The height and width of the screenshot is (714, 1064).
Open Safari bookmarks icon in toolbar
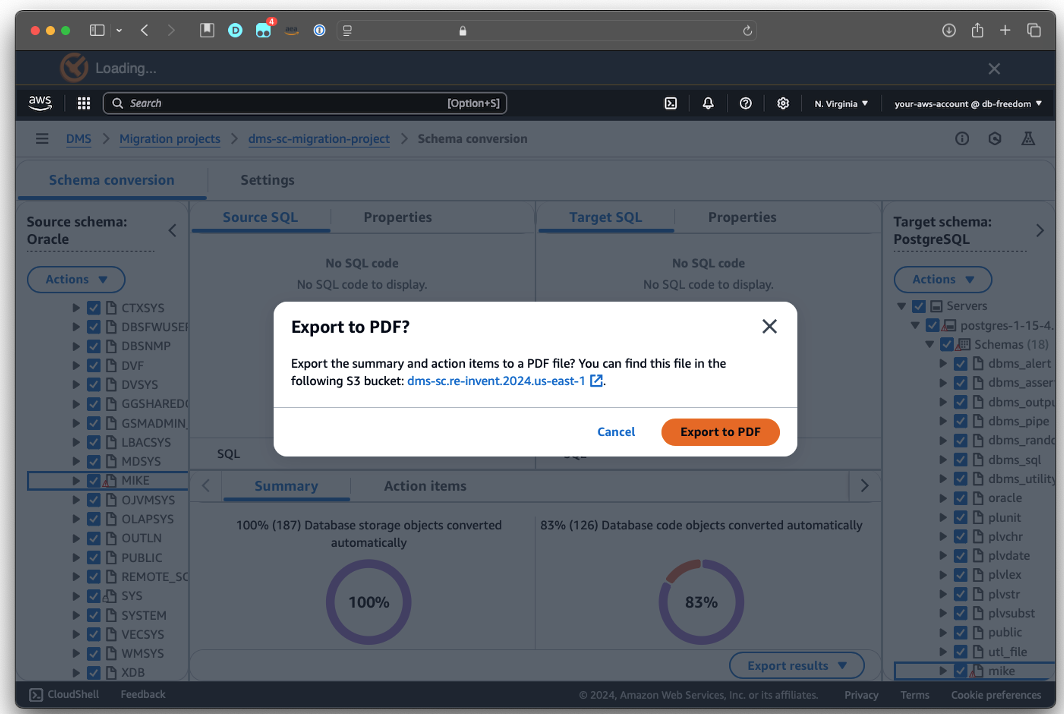click(x=207, y=30)
